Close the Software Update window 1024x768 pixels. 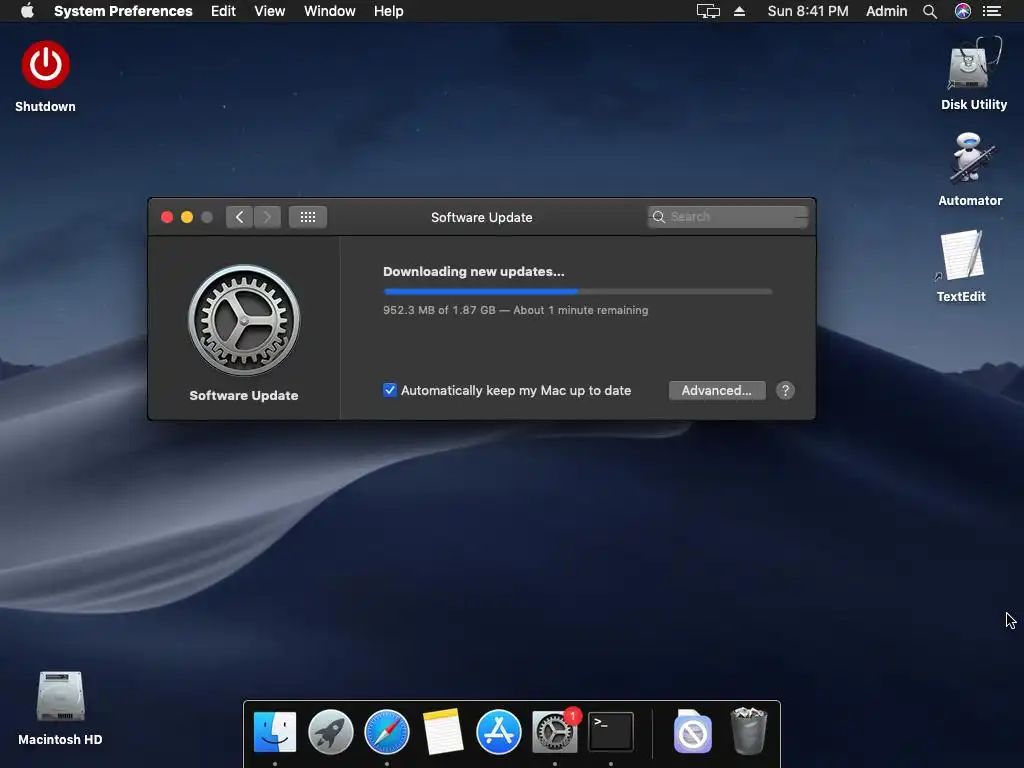click(x=167, y=217)
